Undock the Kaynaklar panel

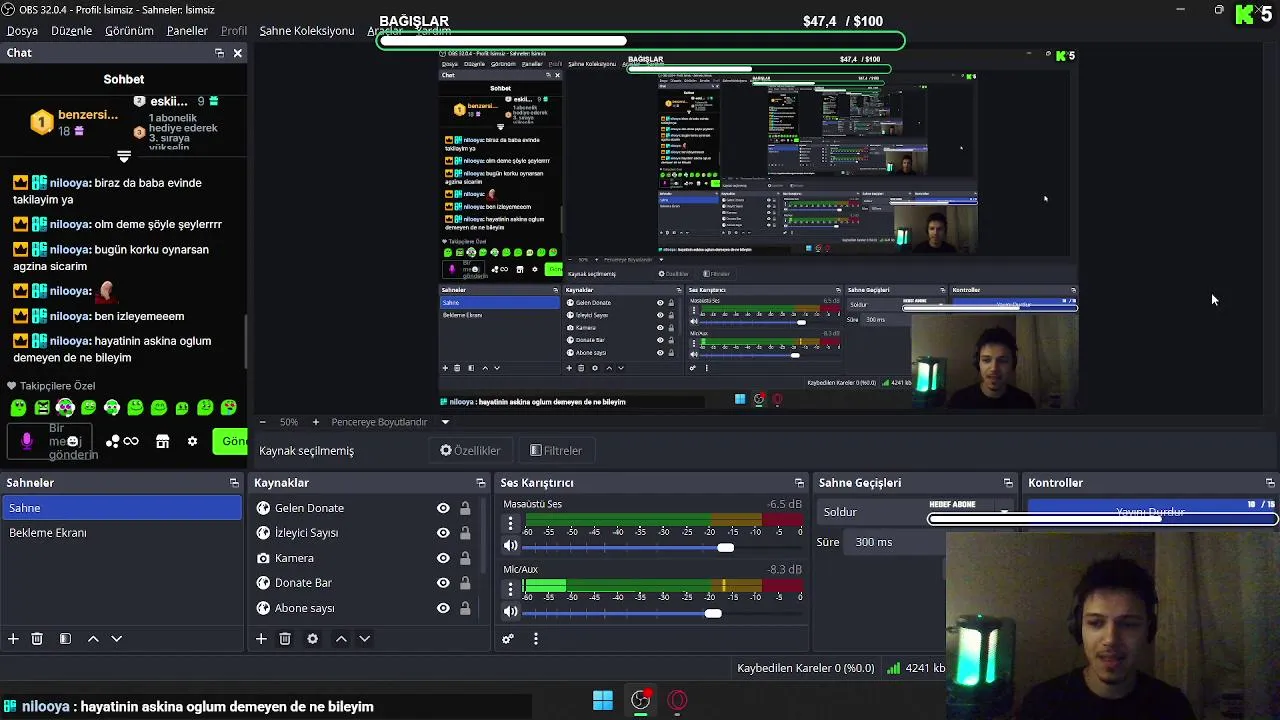coord(480,483)
